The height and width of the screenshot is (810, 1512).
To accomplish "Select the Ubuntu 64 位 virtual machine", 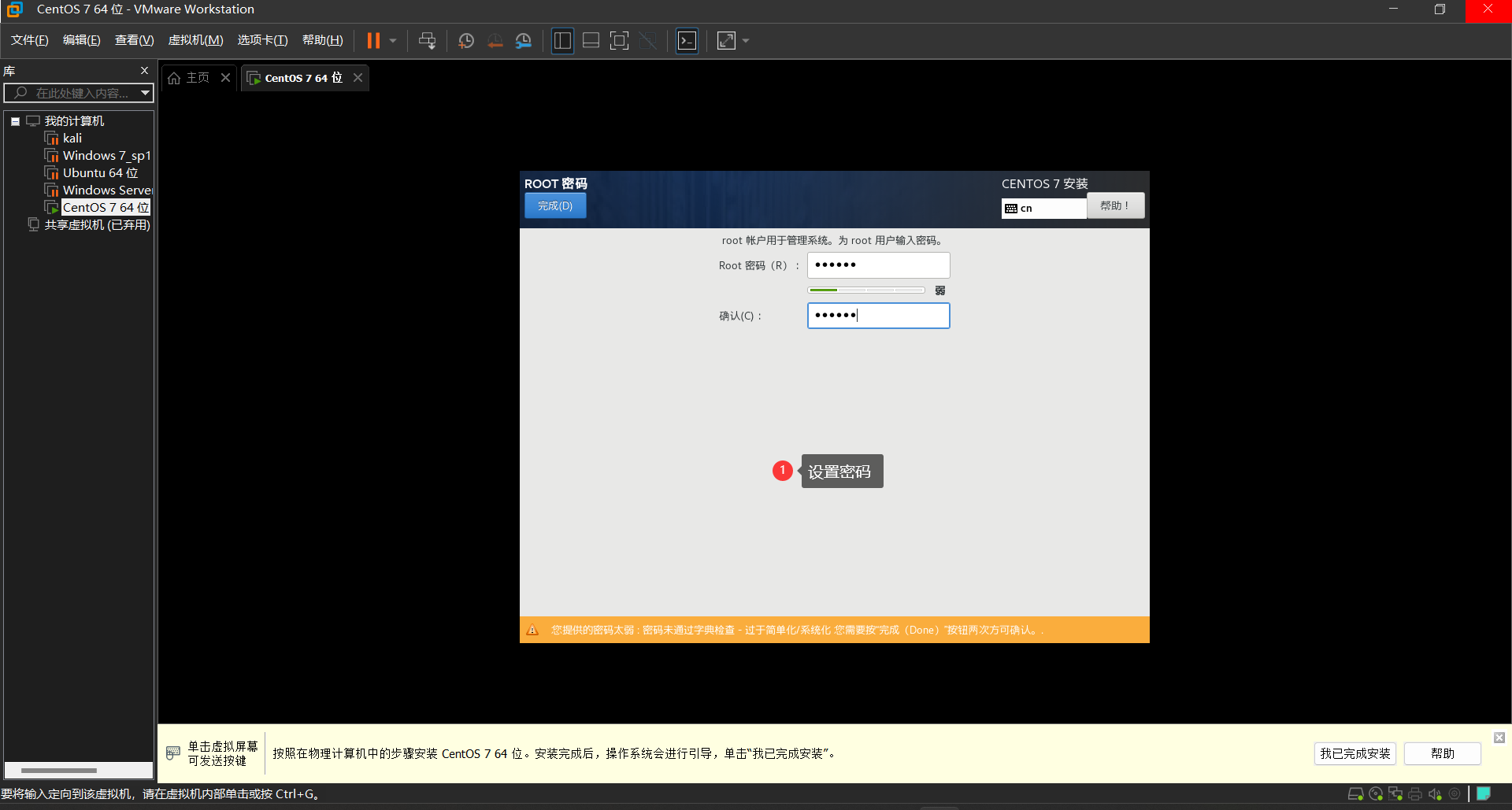I will [x=101, y=173].
